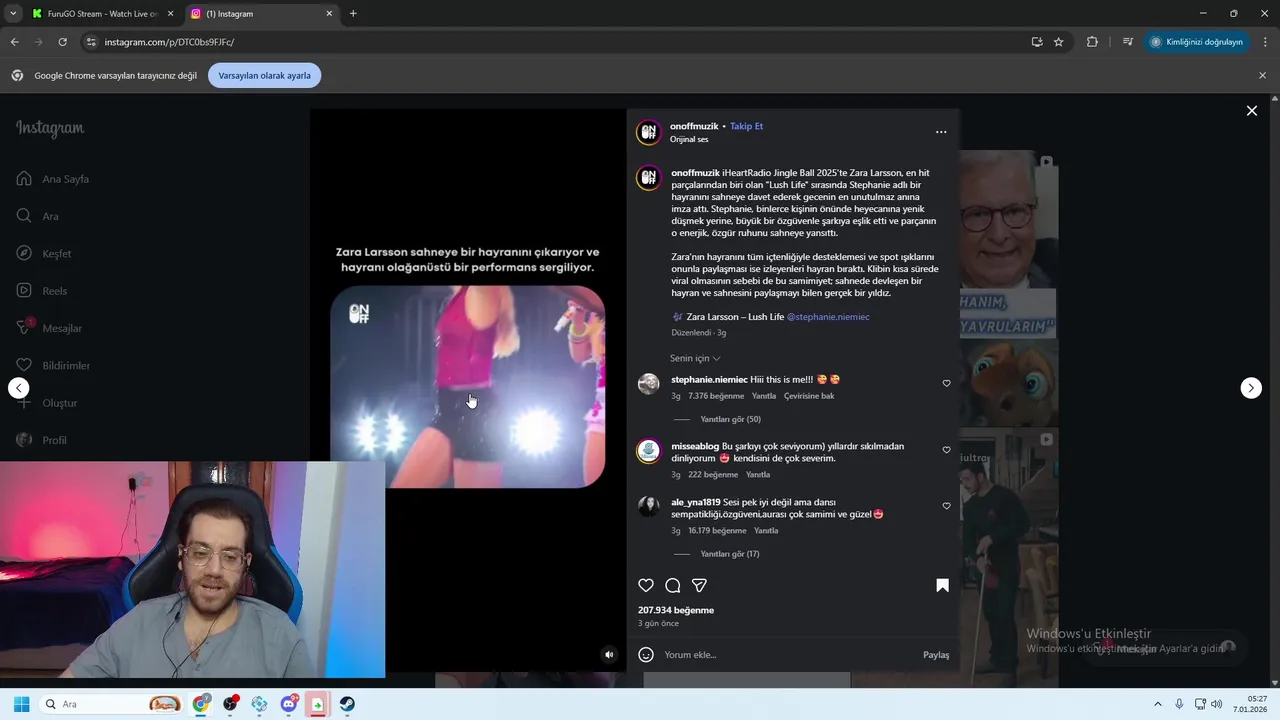Open ale_yna1819 commenter avatar
1280x720 pixels.
[649, 506]
